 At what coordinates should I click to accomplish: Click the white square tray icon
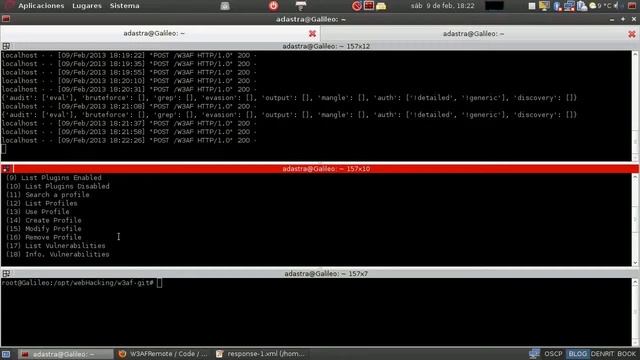532,6
